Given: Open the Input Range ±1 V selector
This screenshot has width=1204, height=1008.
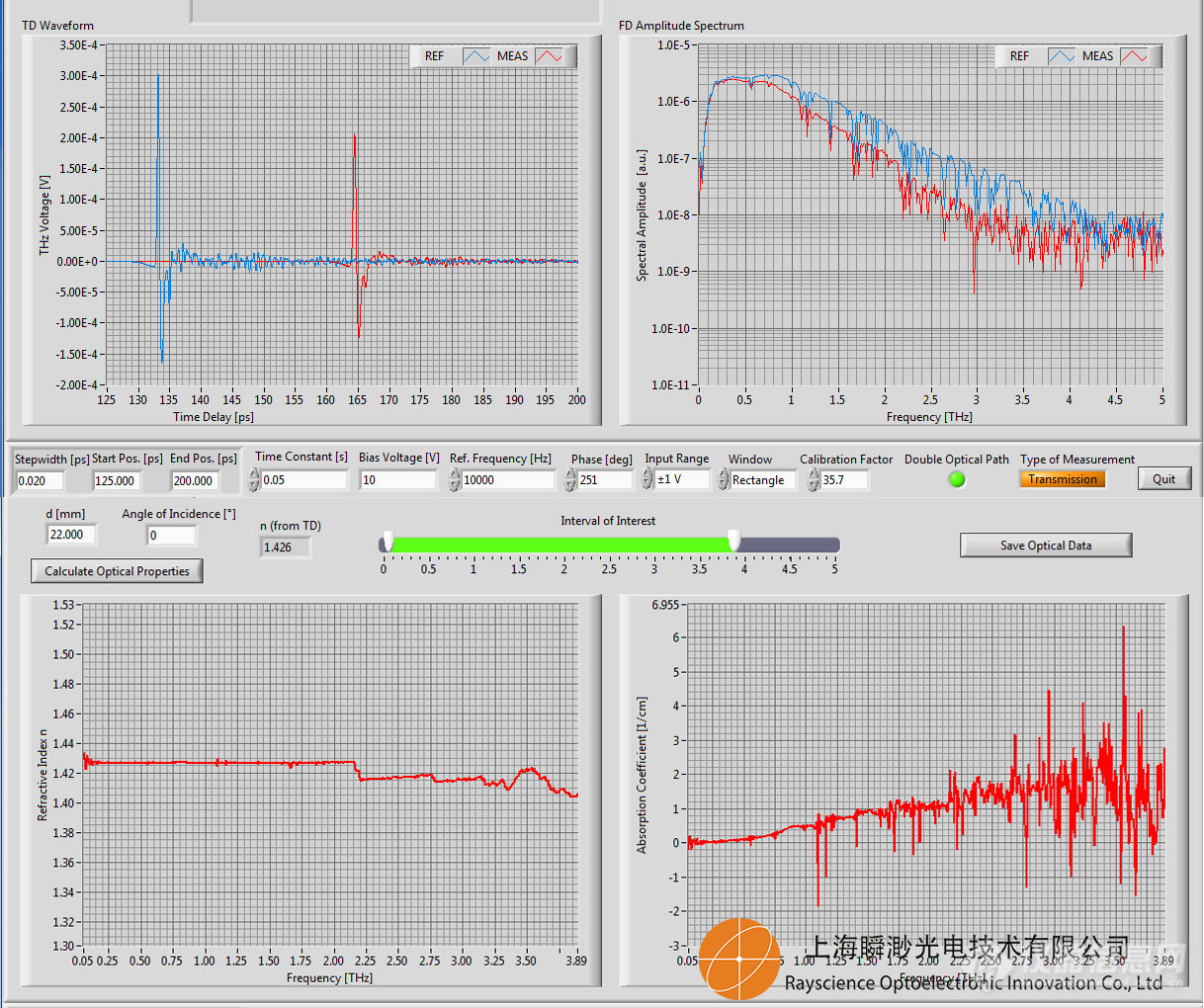Looking at the screenshot, I should click(x=683, y=479).
